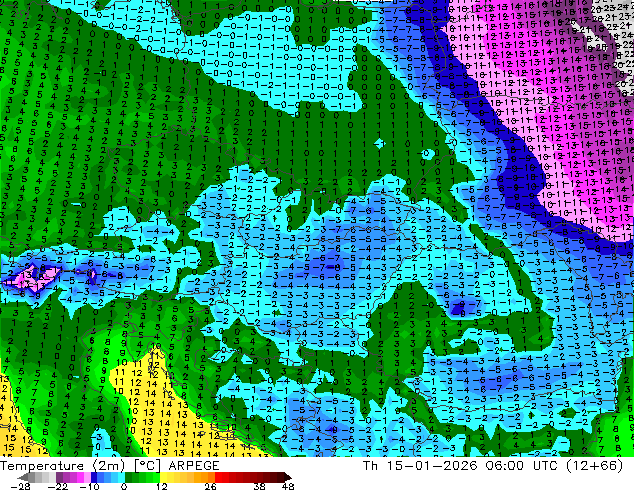Click the legend value '-10'
Screen dimensions: 634x490
89,486
